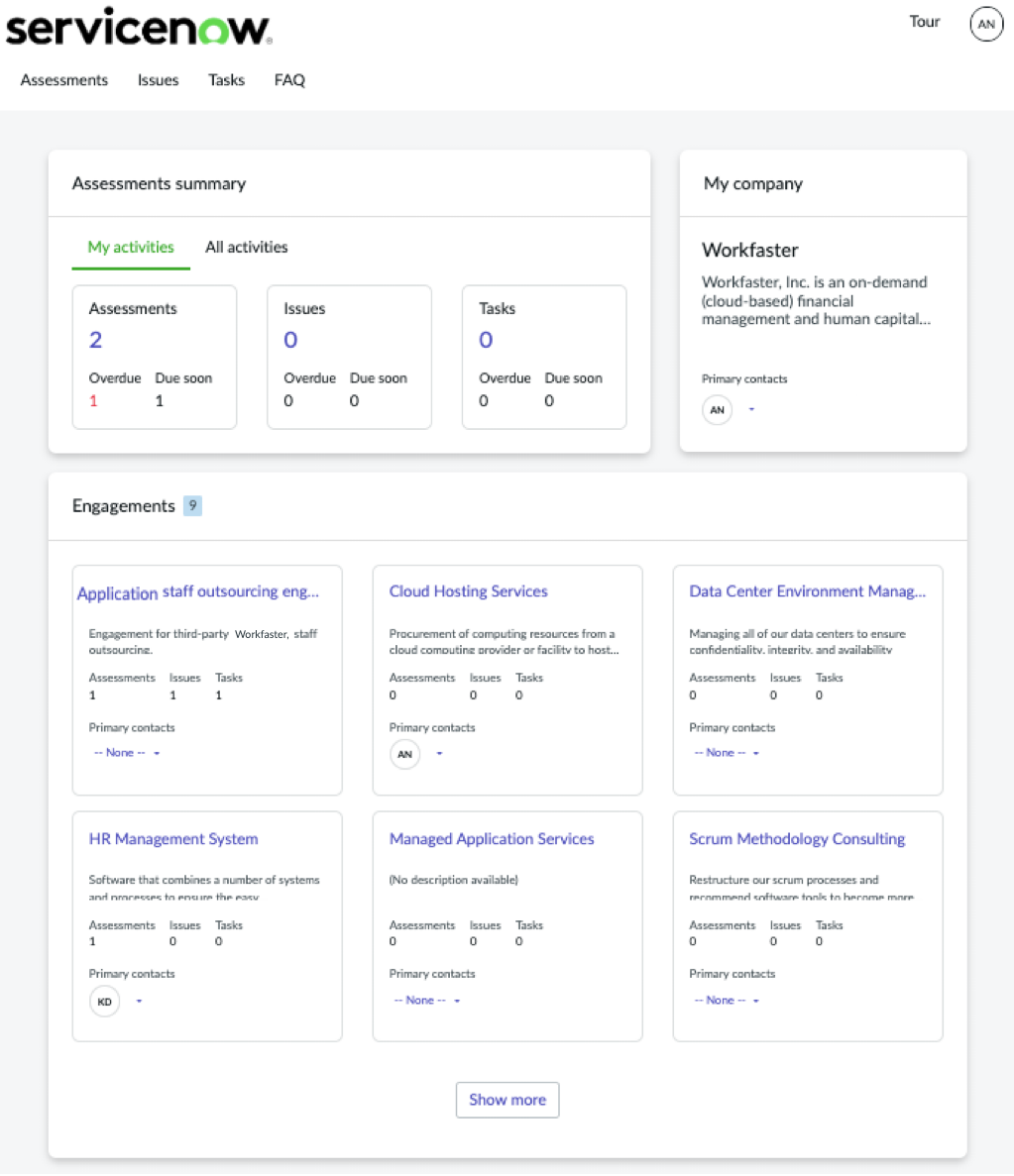
Task: Click the Assessments summary card
Action: point(155,357)
